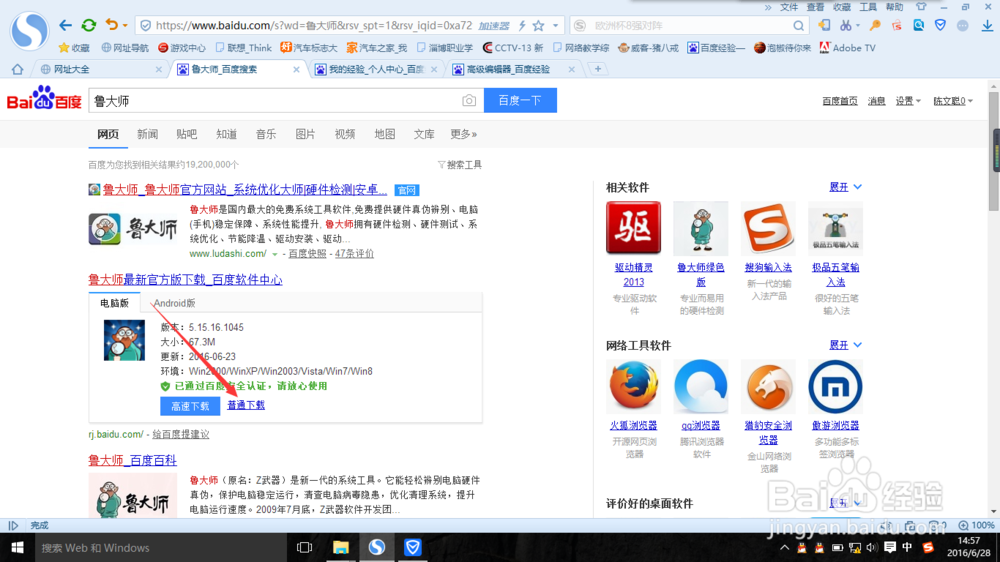The image size is (1000, 562).
Task: Go back with the browser back arrow
Action: [66, 26]
